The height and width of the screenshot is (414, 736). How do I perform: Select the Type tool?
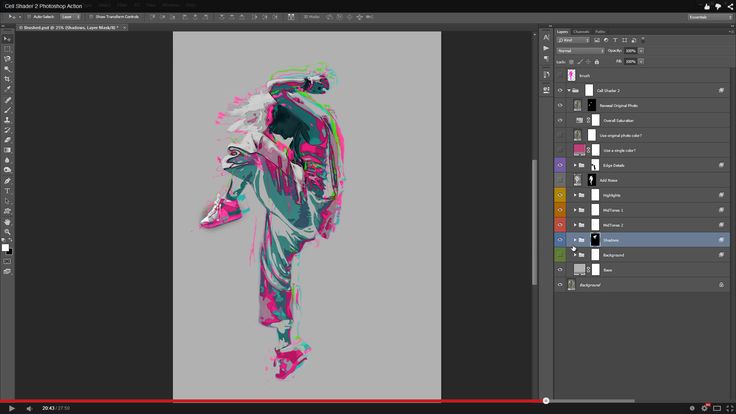[x=8, y=190]
